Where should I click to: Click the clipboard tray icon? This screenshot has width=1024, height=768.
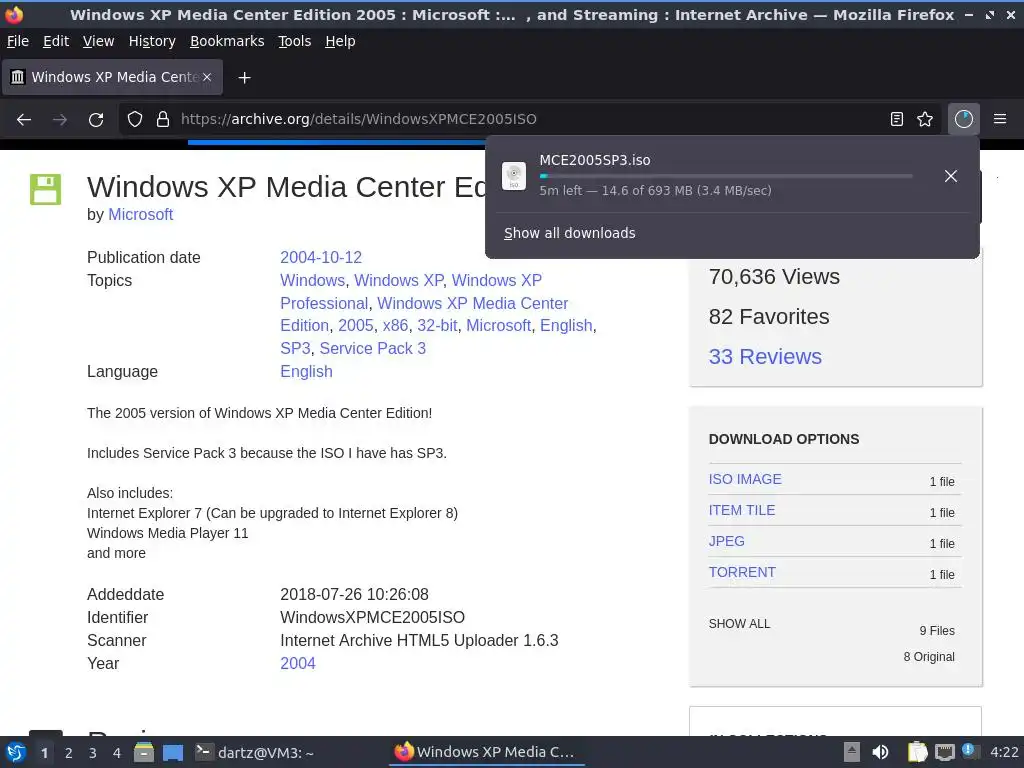coord(917,752)
